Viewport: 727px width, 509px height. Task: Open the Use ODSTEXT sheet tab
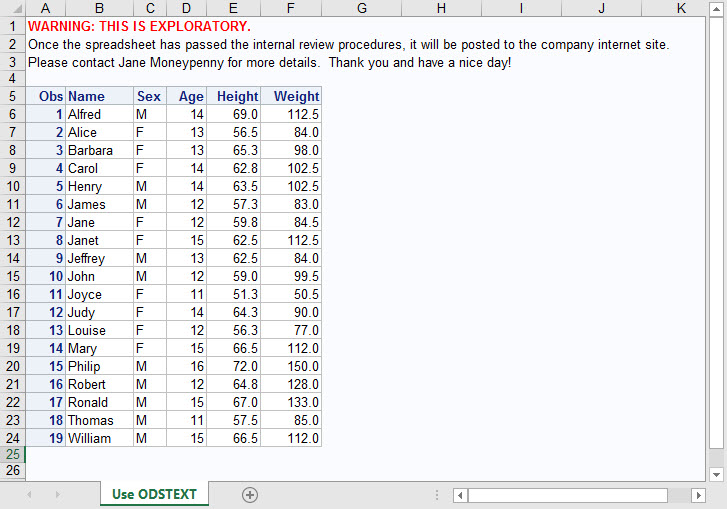click(x=154, y=494)
